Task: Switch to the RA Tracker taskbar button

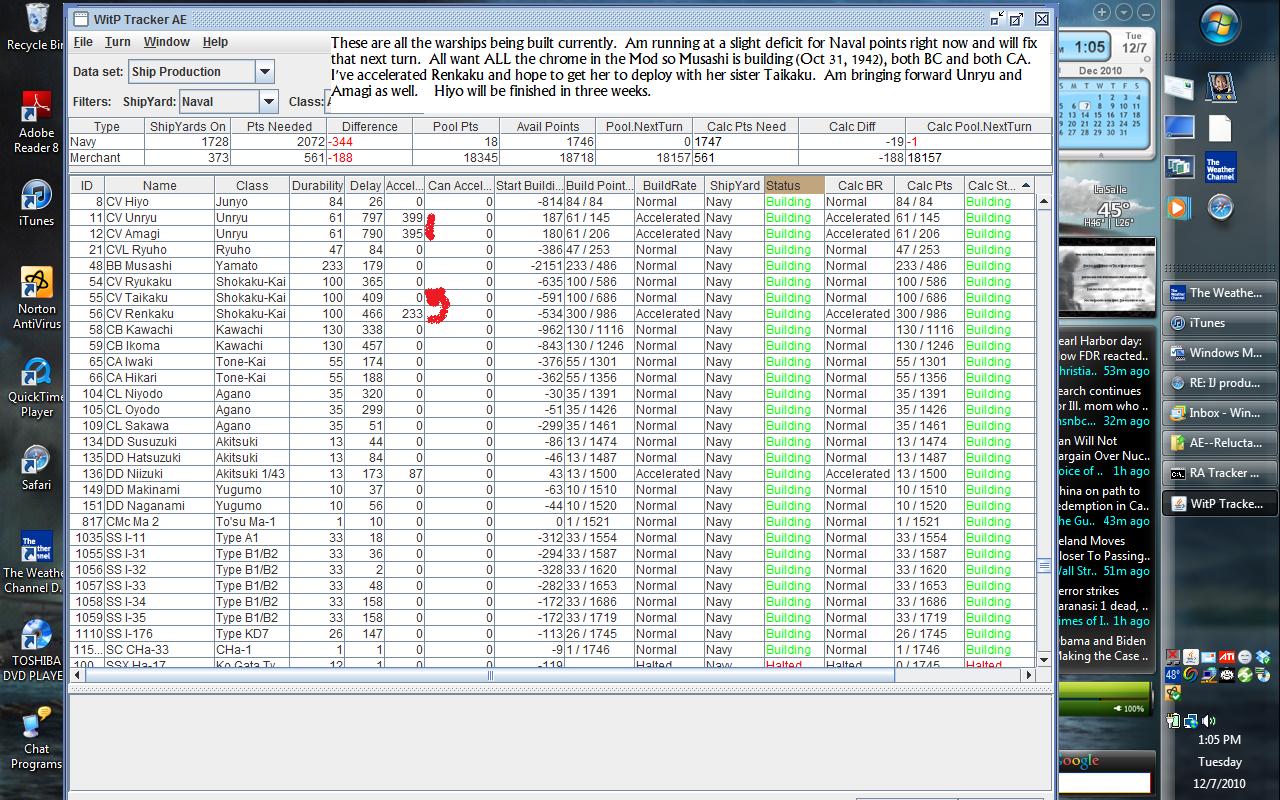Action: pyautogui.click(x=1219, y=473)
